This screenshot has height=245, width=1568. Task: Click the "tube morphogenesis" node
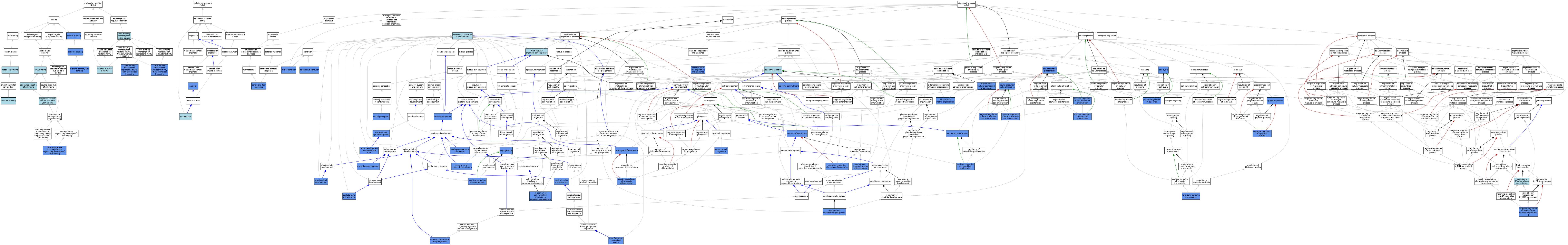(x=507, y=86)
